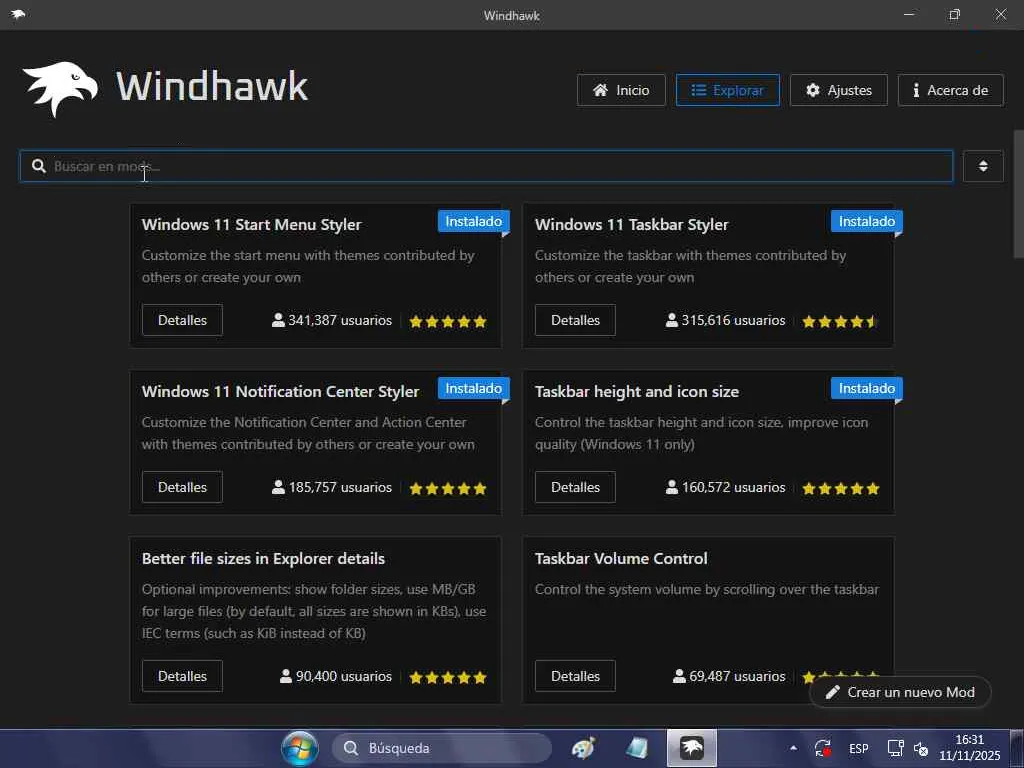Click star rating of Notification Center Styler
1024x768 pixels.
click(x=448, y=488)
